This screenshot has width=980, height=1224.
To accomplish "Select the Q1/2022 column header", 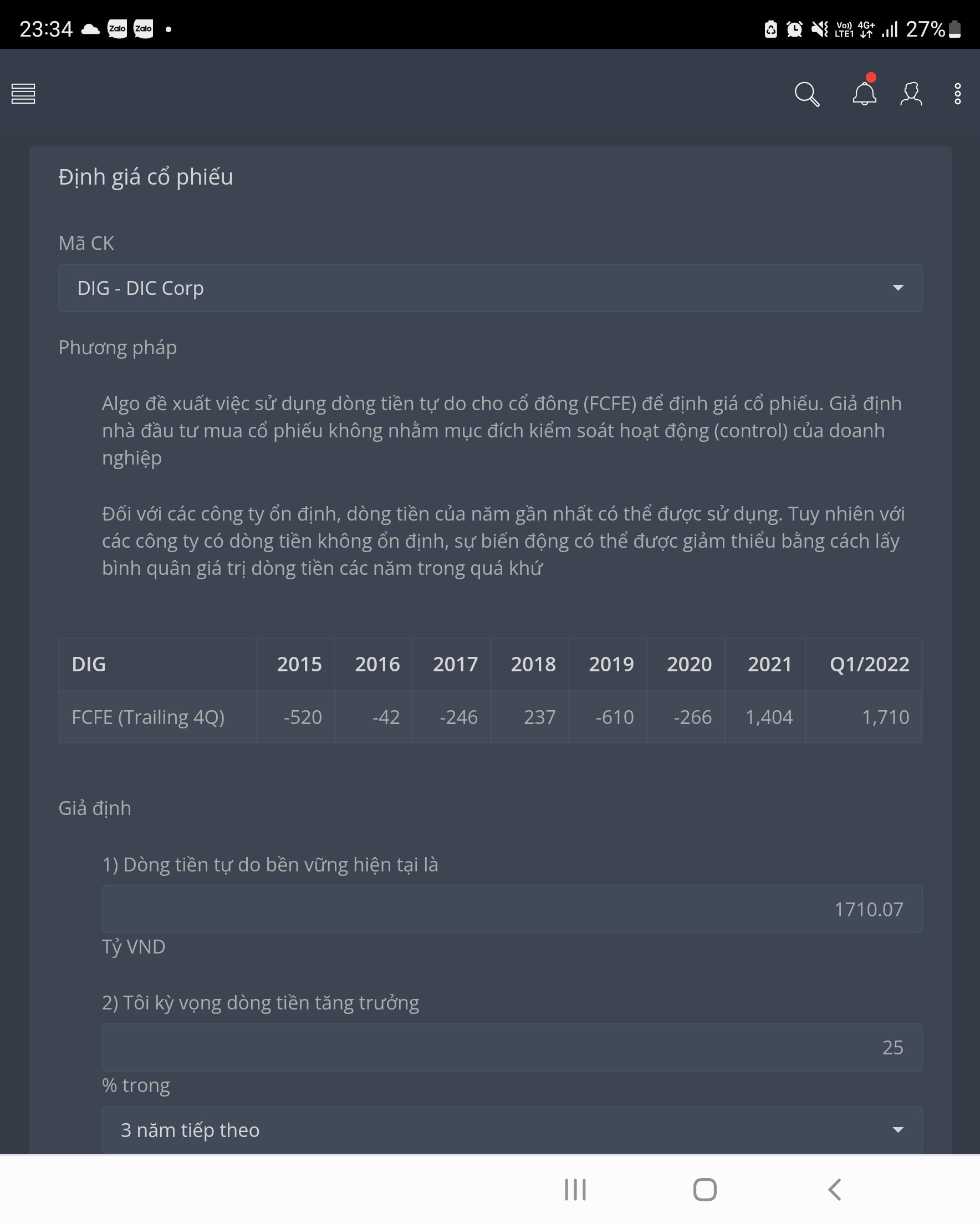I will [869, 664].
